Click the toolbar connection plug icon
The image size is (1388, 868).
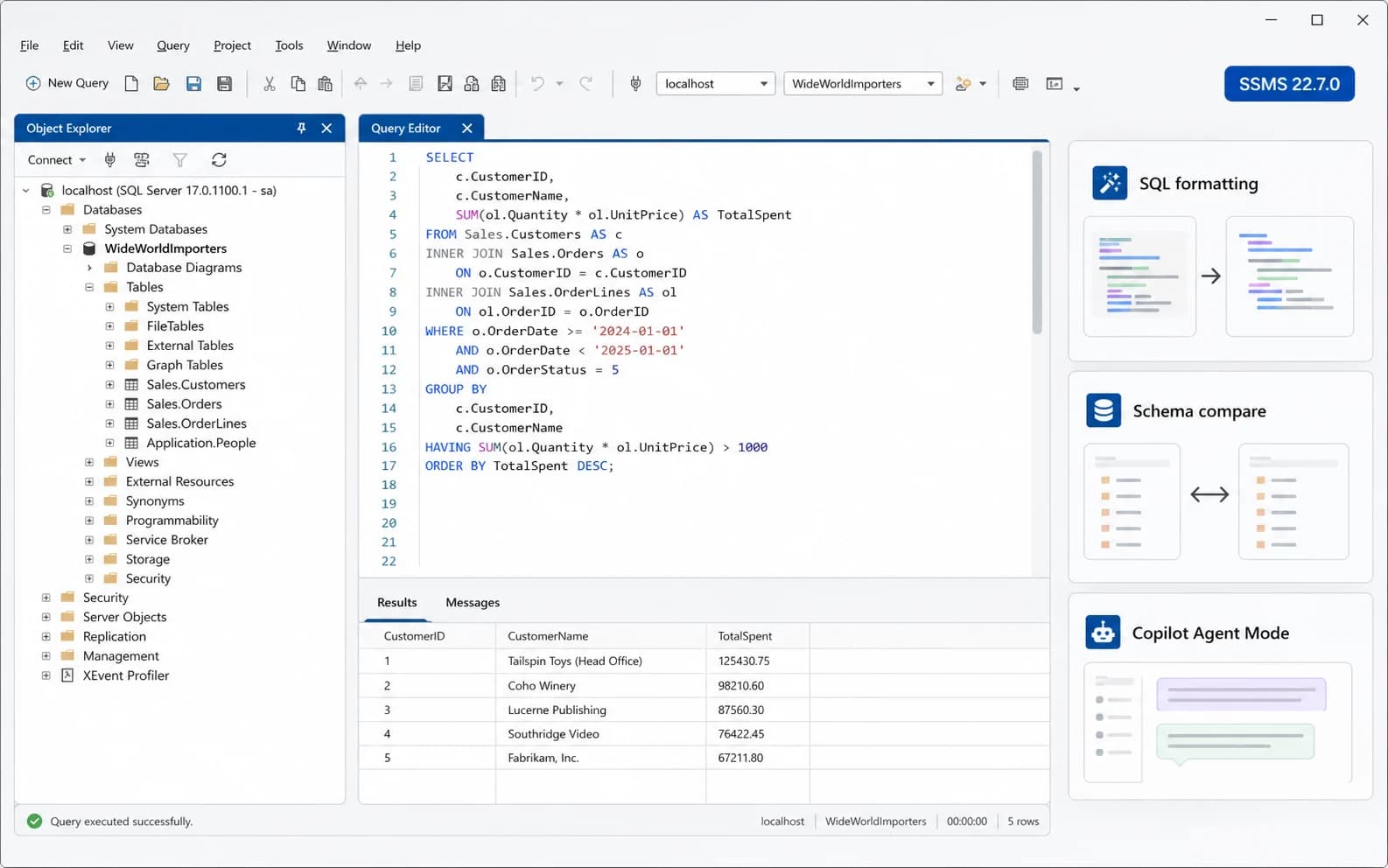point(636,83)
